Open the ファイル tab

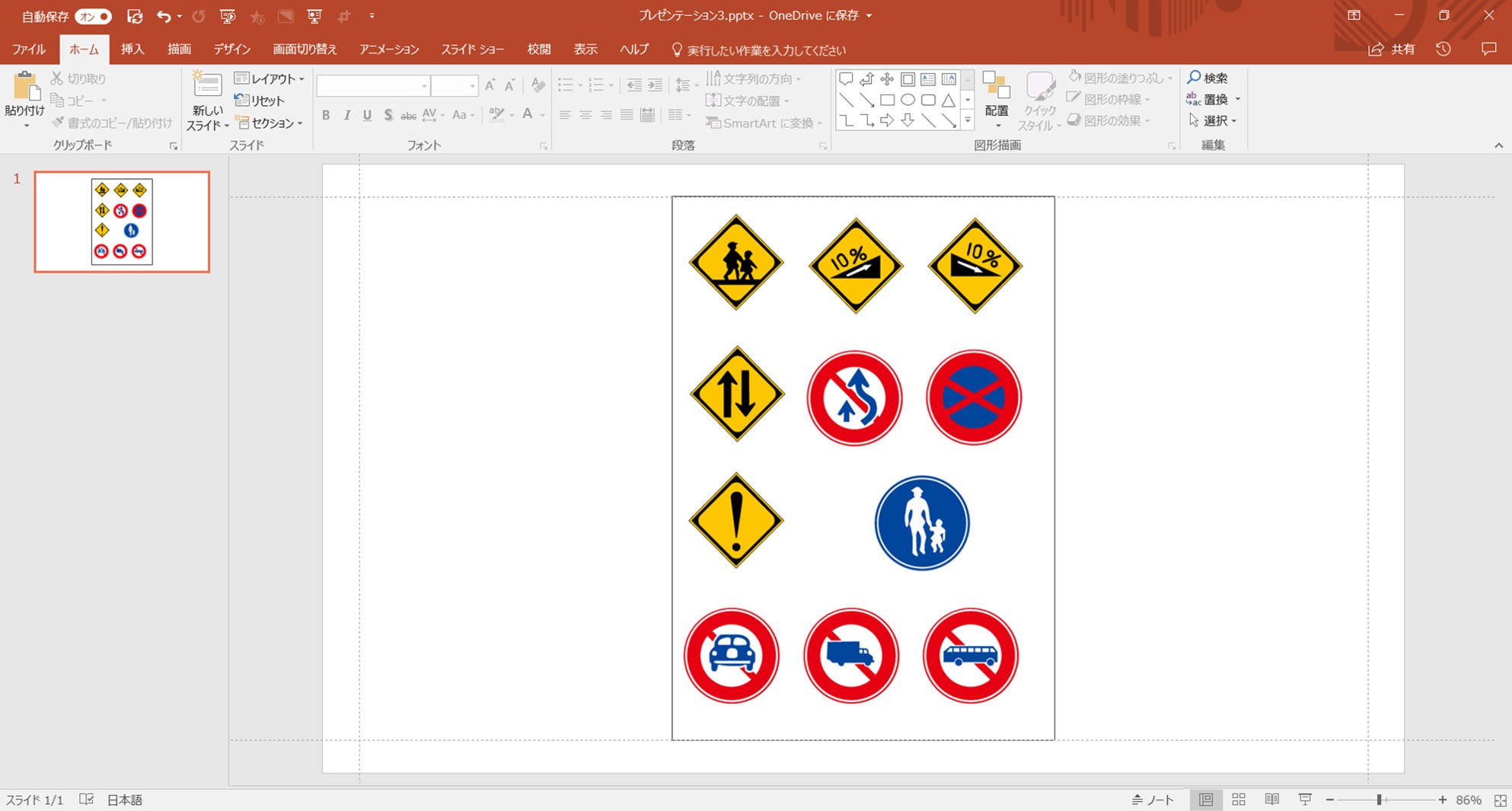pyautogui.click(x=29, y=49)
